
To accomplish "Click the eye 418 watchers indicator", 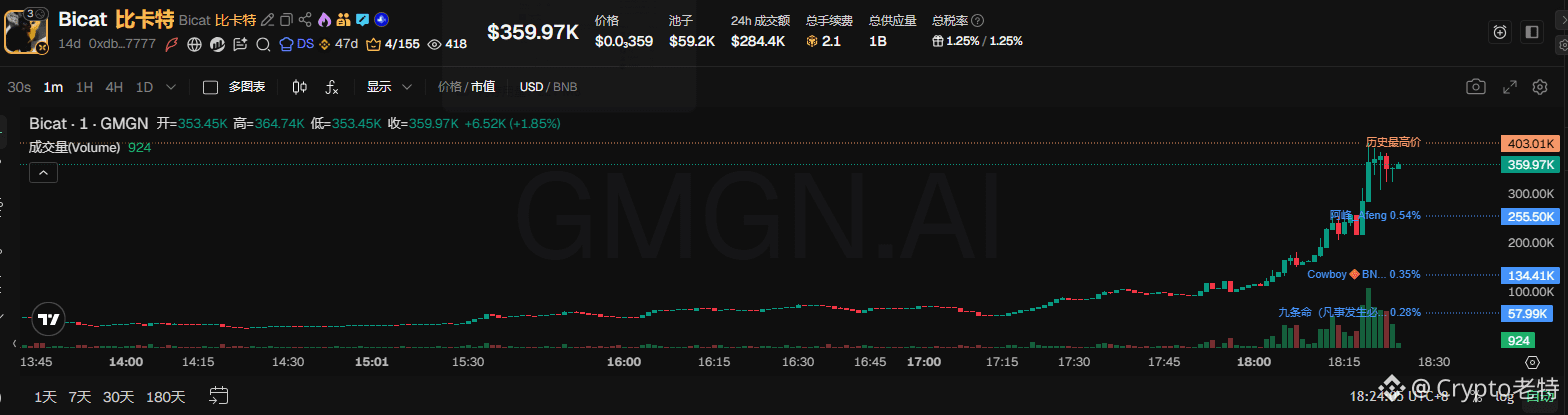I will (447, 44).
